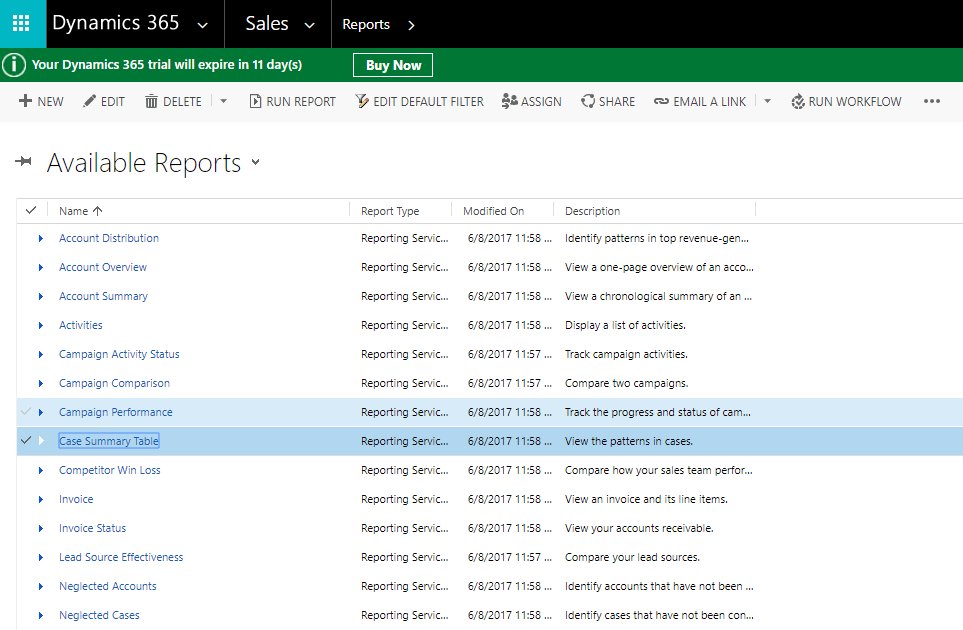Open the more commands ellipsis
Viewport: 963px width, 630px height.
(932, 101)
